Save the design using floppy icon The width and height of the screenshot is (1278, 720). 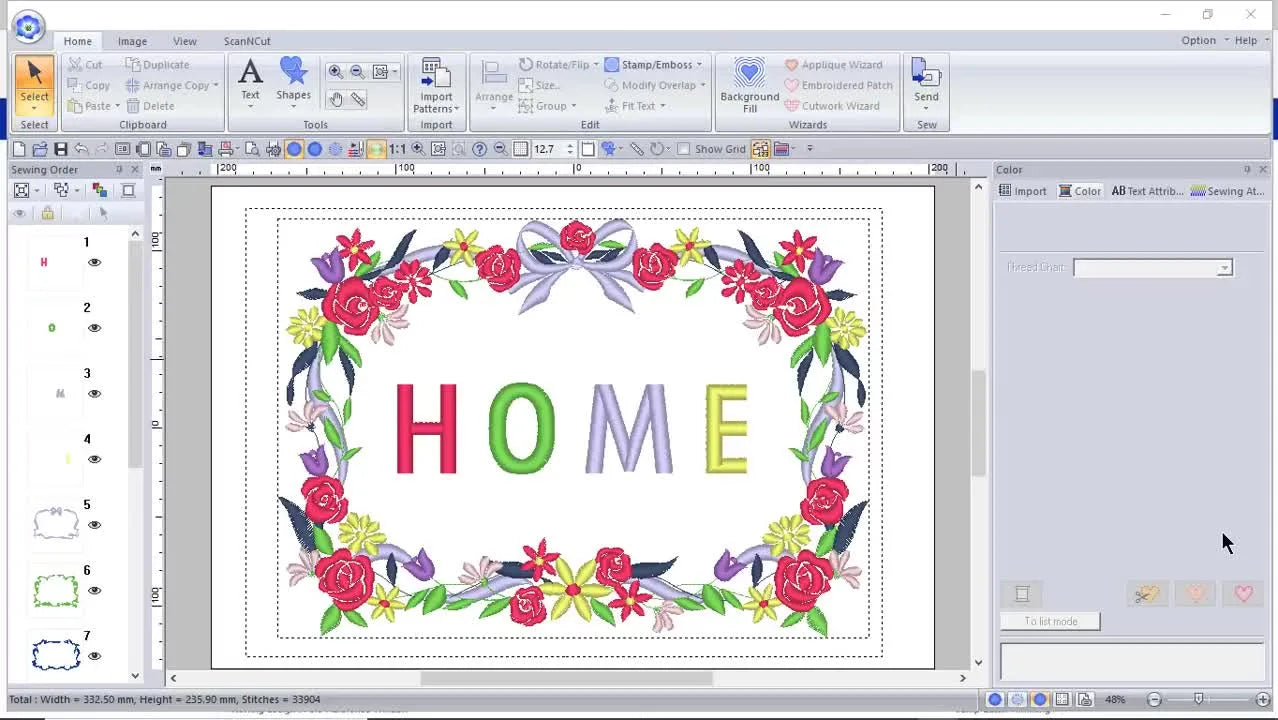pos(61,149)
